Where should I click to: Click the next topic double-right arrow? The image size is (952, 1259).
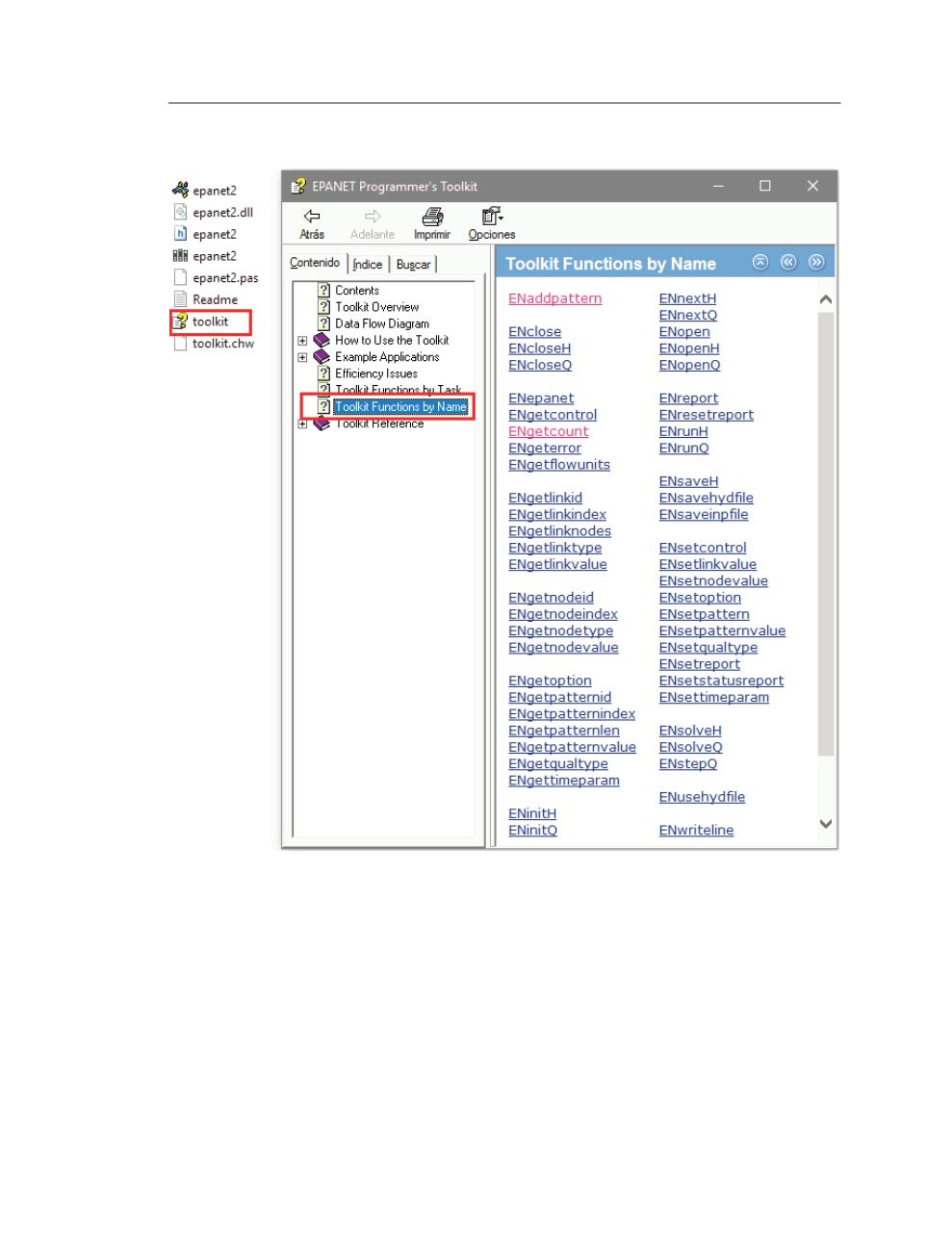click(816, 262)
